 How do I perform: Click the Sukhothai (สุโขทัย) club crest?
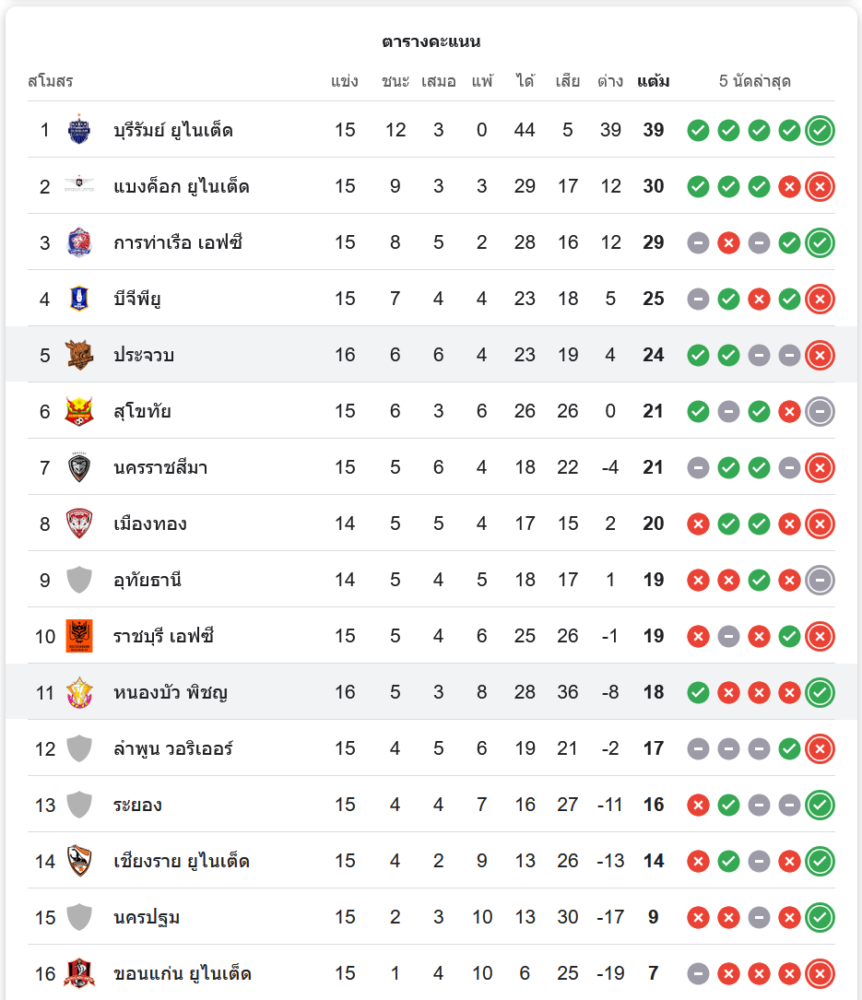coord(79,411)
